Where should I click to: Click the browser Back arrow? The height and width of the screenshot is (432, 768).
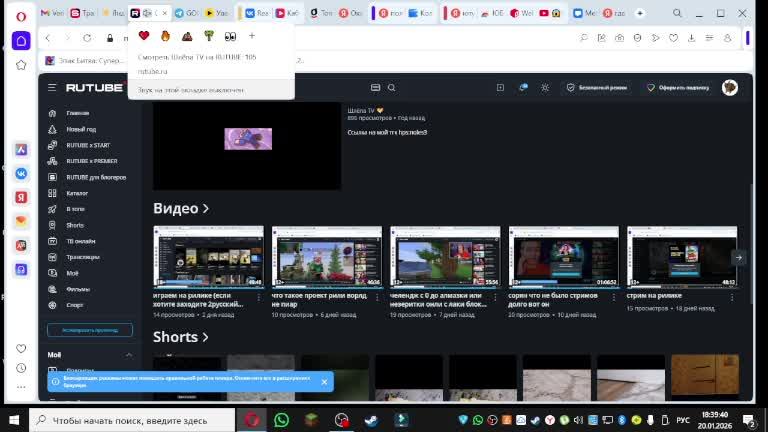pos(48,38)
